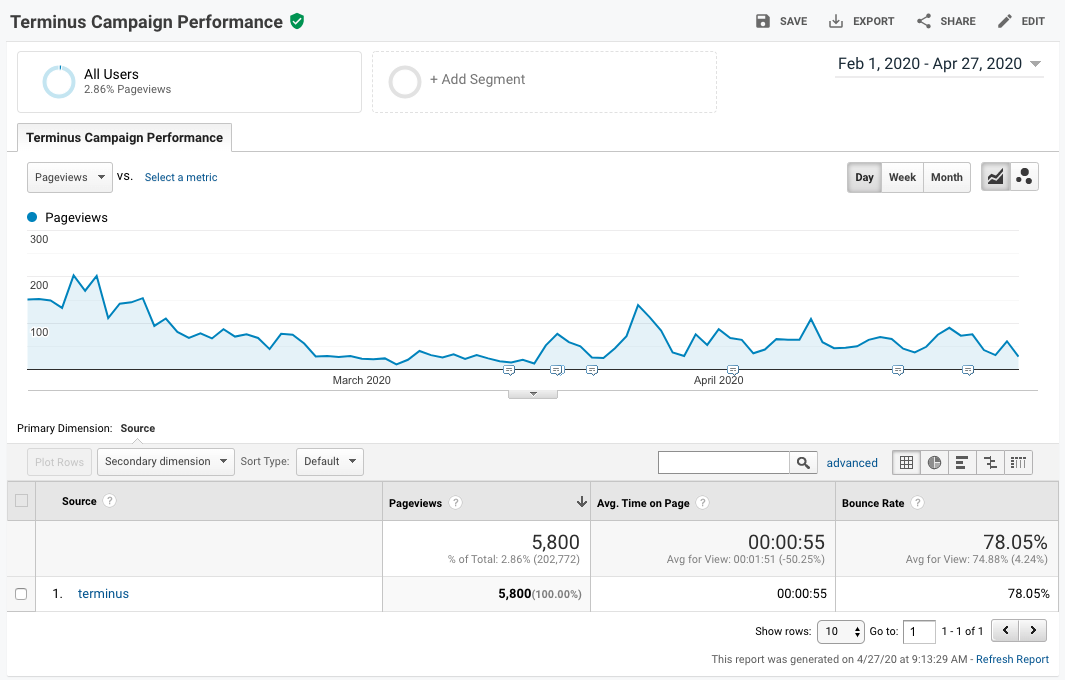Click the Export download icon

coord(835,22)
